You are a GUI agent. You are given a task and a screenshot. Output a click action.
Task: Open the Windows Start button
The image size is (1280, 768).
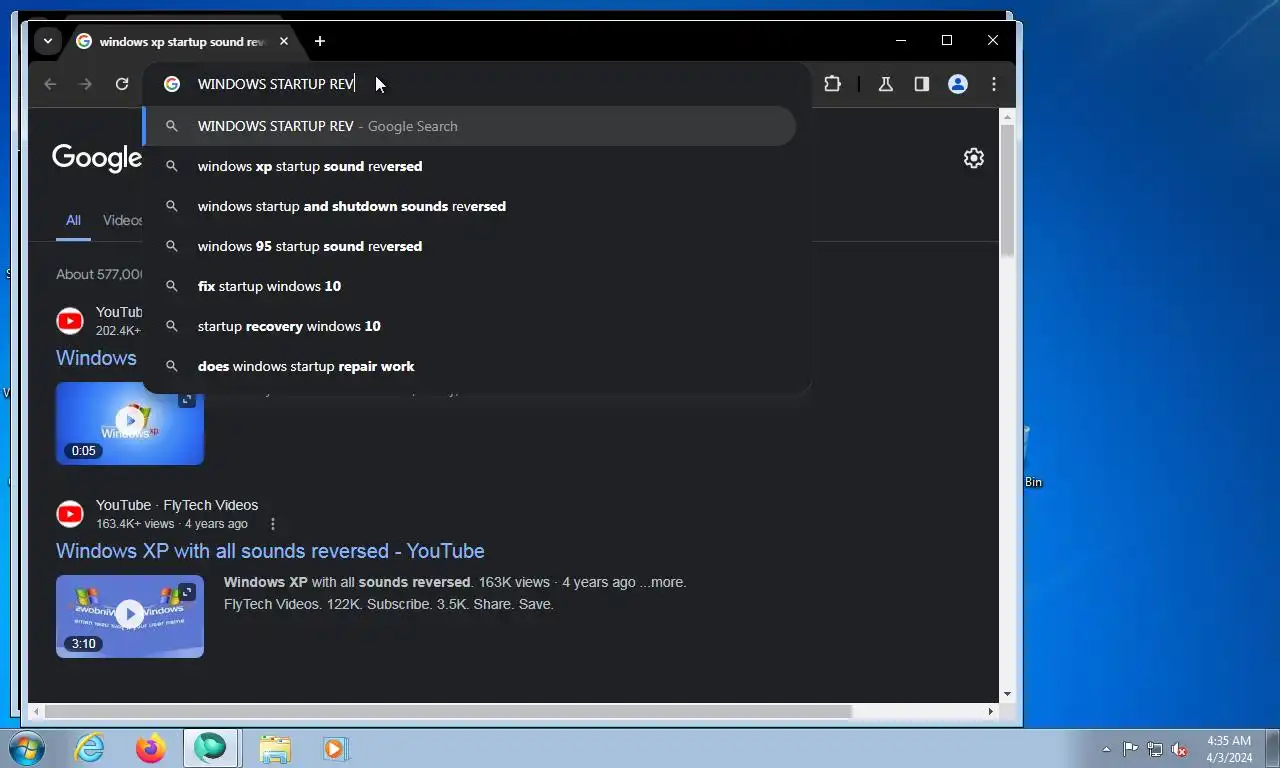tap(27, 748)
